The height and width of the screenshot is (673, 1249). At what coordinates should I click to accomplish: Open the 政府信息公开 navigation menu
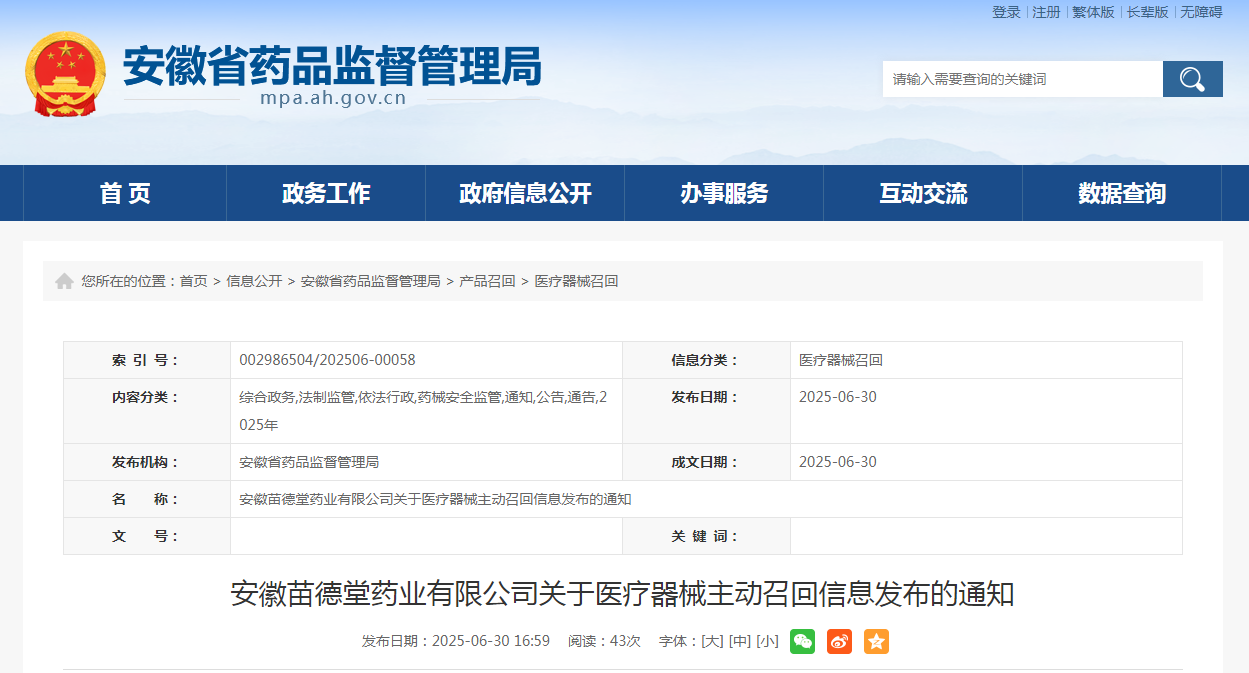click(525, 193)
